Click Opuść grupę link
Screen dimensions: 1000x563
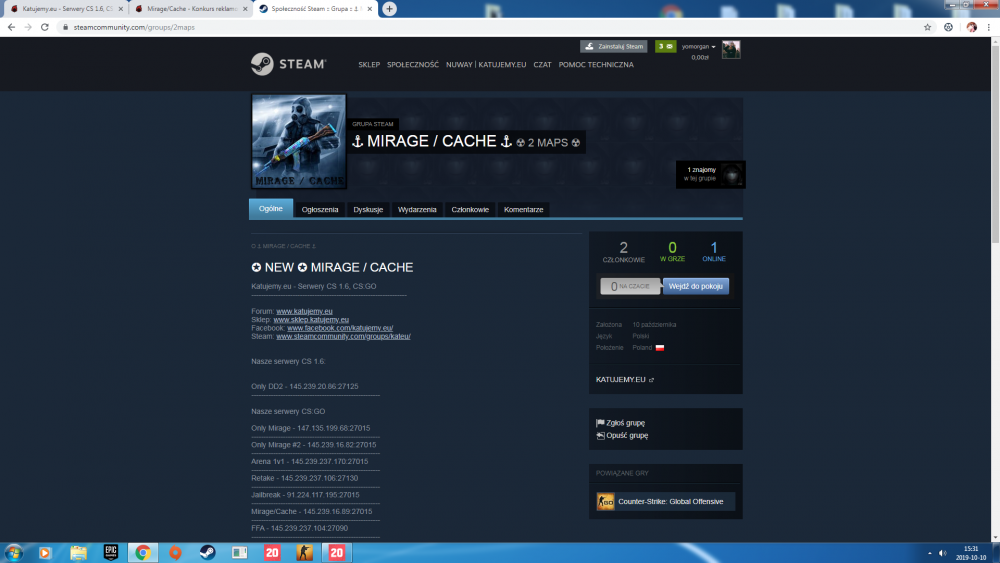(x=622, y=435)
